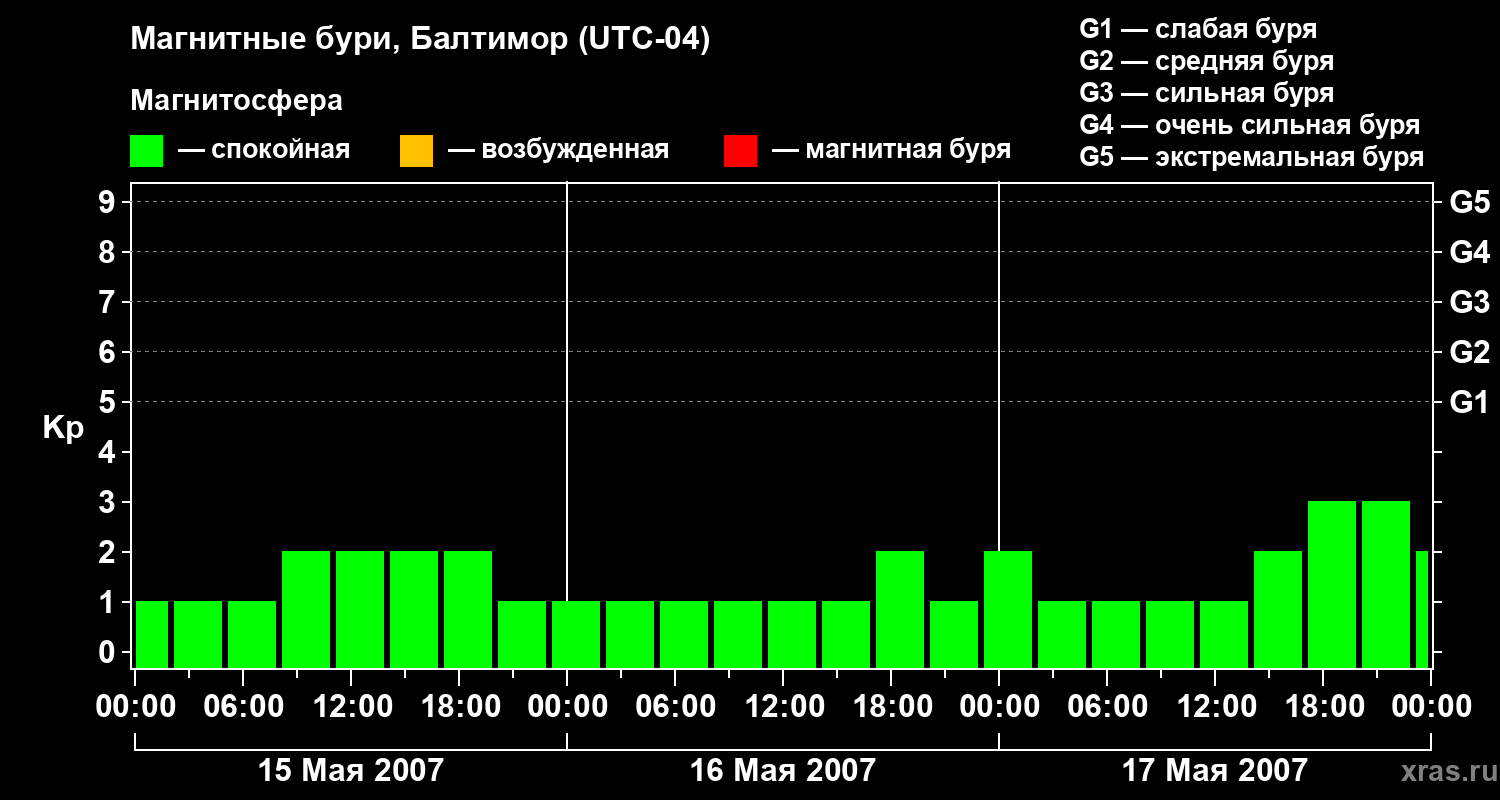Click the date label '17 Мая 2007'
This screenshot has width=1500, height=800.
tap(1214, 770)
